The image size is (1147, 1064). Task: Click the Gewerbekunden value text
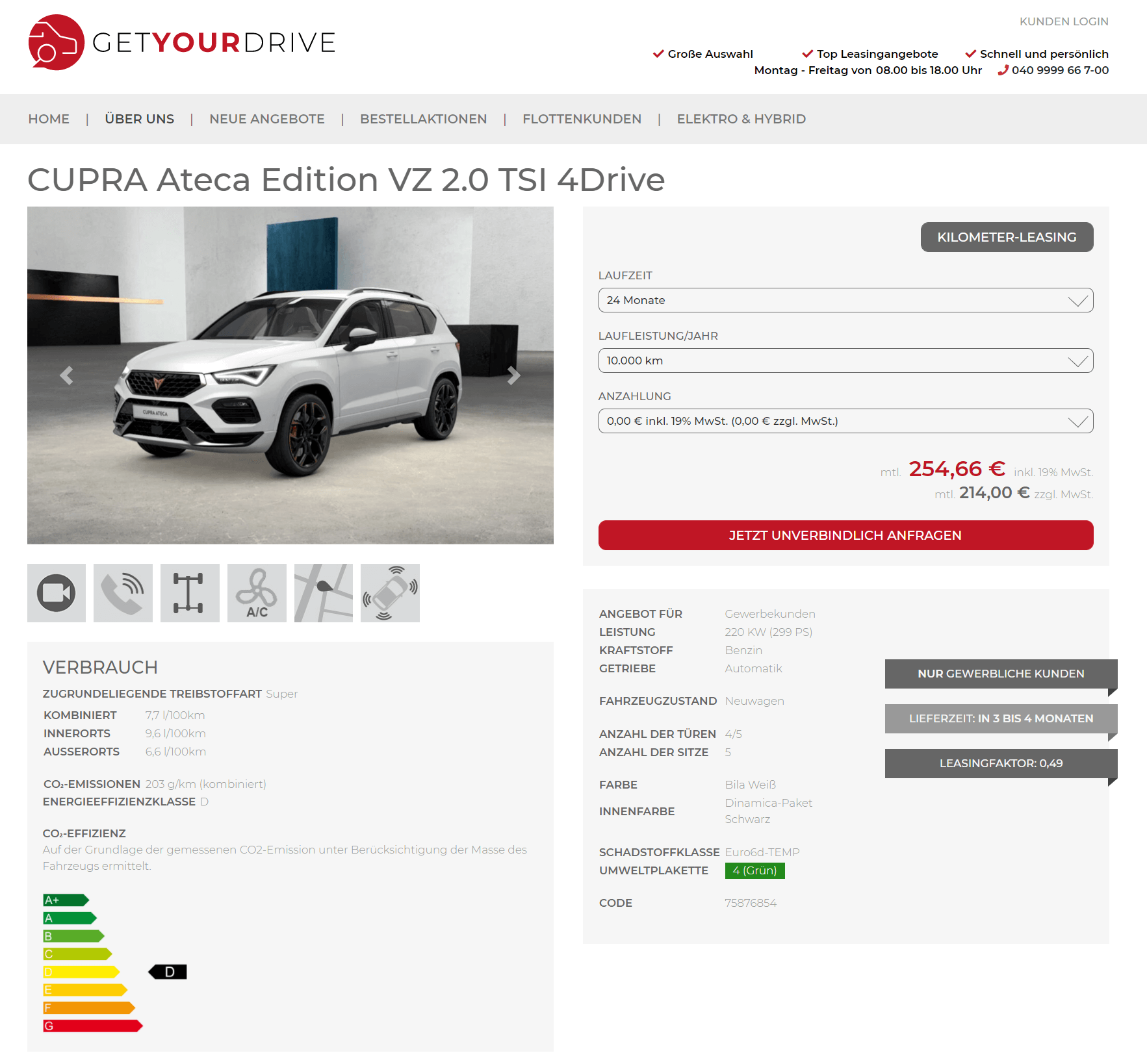[x=770, y=614]
